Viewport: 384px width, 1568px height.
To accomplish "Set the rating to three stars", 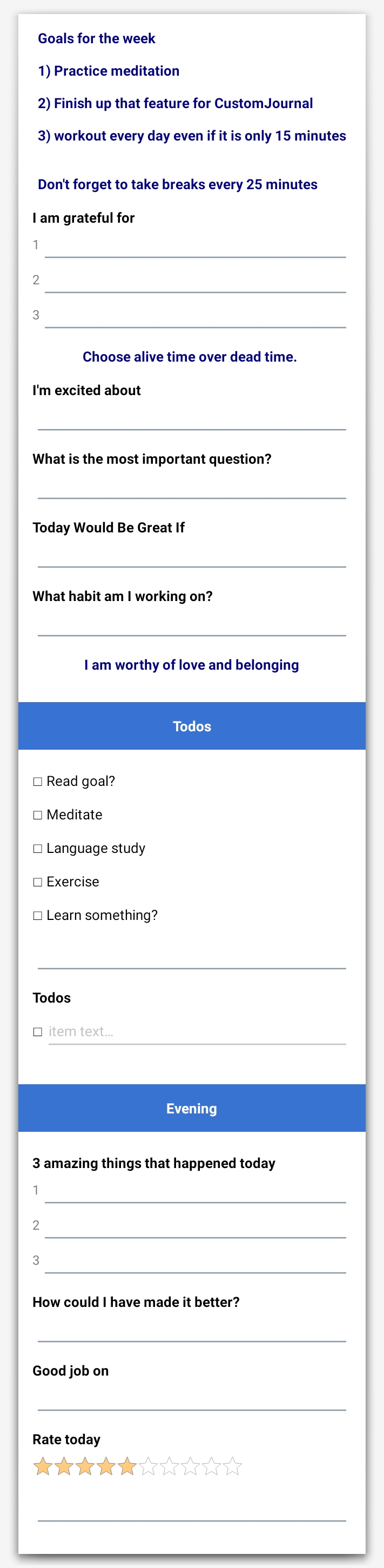I will pos(85,1466).
